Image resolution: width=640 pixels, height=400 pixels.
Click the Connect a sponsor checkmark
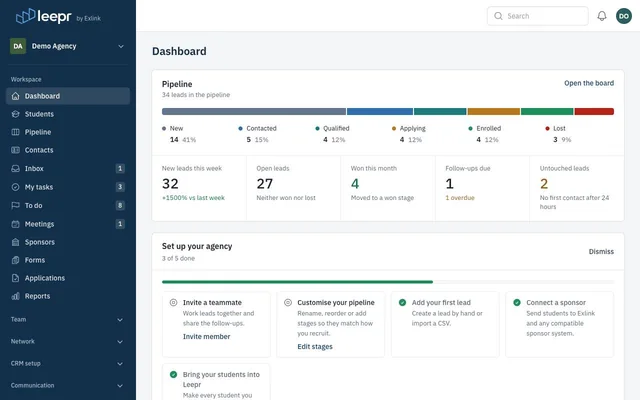(x=517, y=302)
